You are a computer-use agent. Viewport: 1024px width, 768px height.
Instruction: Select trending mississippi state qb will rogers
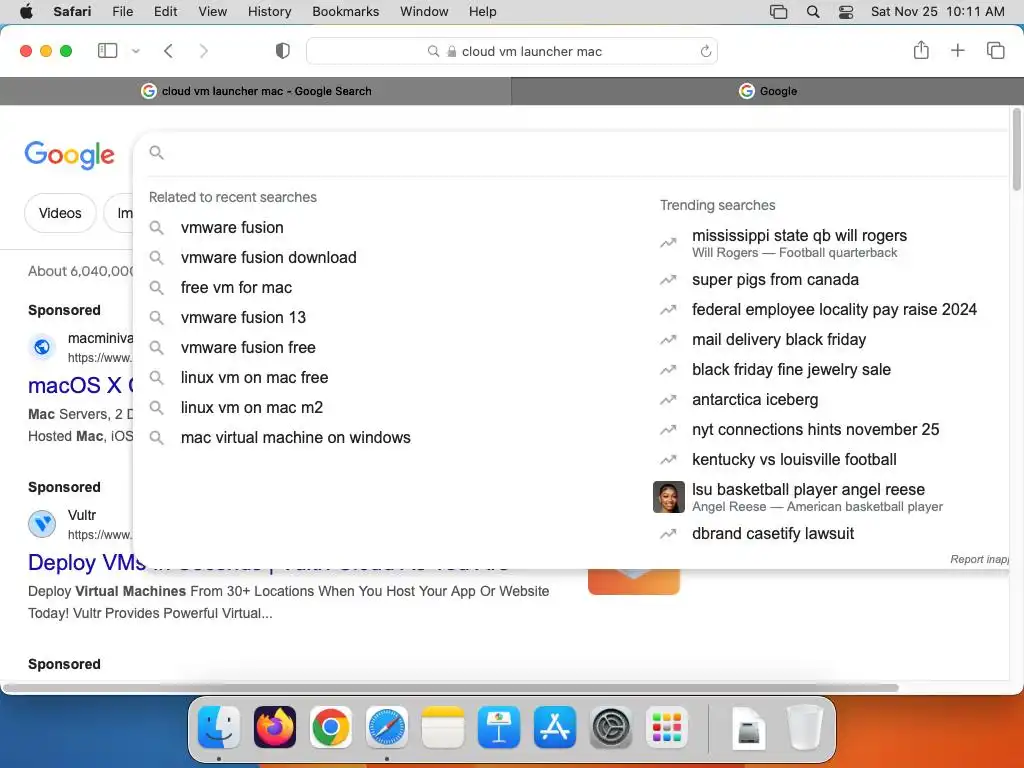coord(799,243)
